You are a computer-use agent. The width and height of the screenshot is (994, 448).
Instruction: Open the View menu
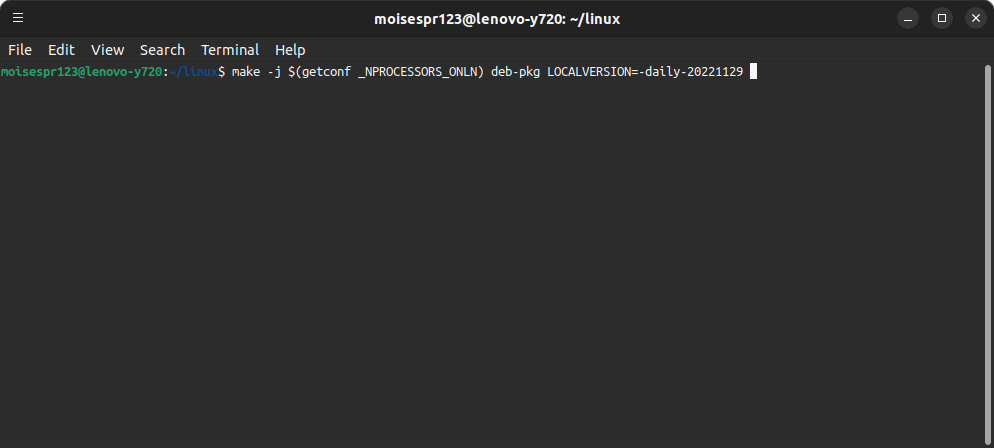[x=107, y=50]
